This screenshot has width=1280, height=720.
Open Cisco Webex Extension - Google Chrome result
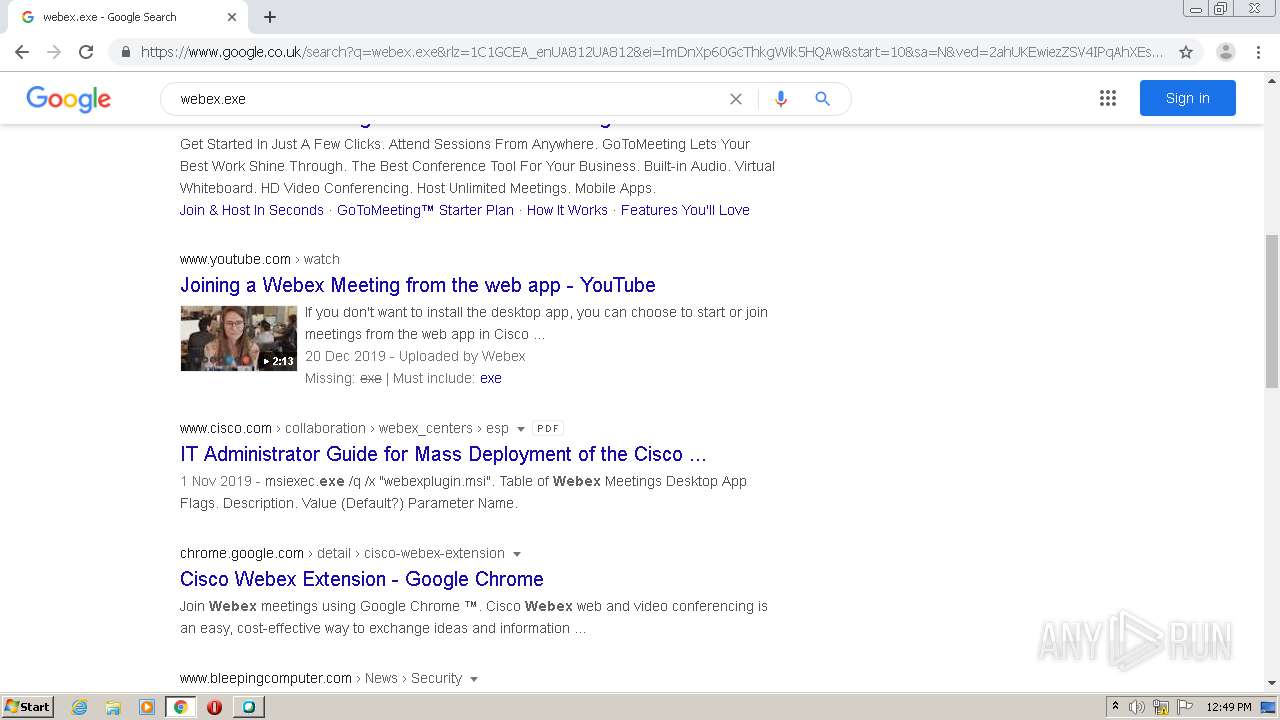coord(362,579)
